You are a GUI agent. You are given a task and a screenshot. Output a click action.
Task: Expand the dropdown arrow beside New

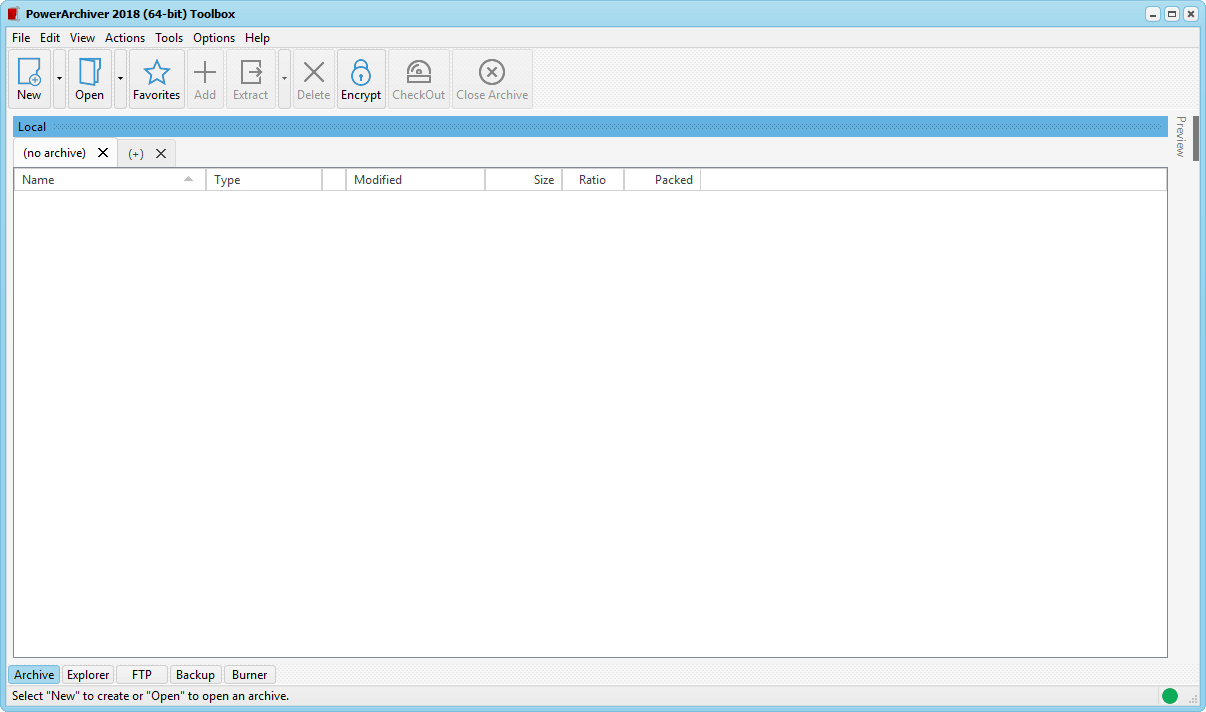click(x=59, y=79)
